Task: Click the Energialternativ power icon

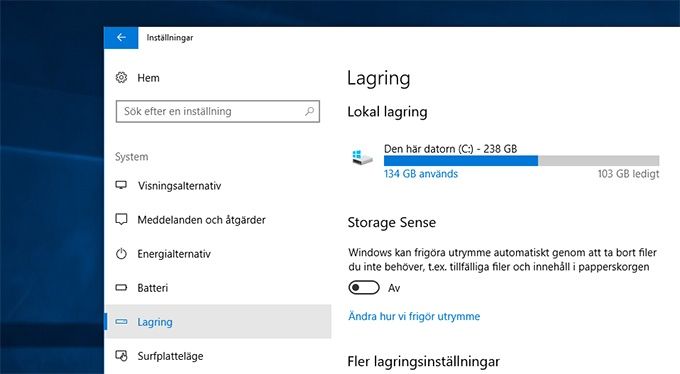Action: click(x=121, y=253)
